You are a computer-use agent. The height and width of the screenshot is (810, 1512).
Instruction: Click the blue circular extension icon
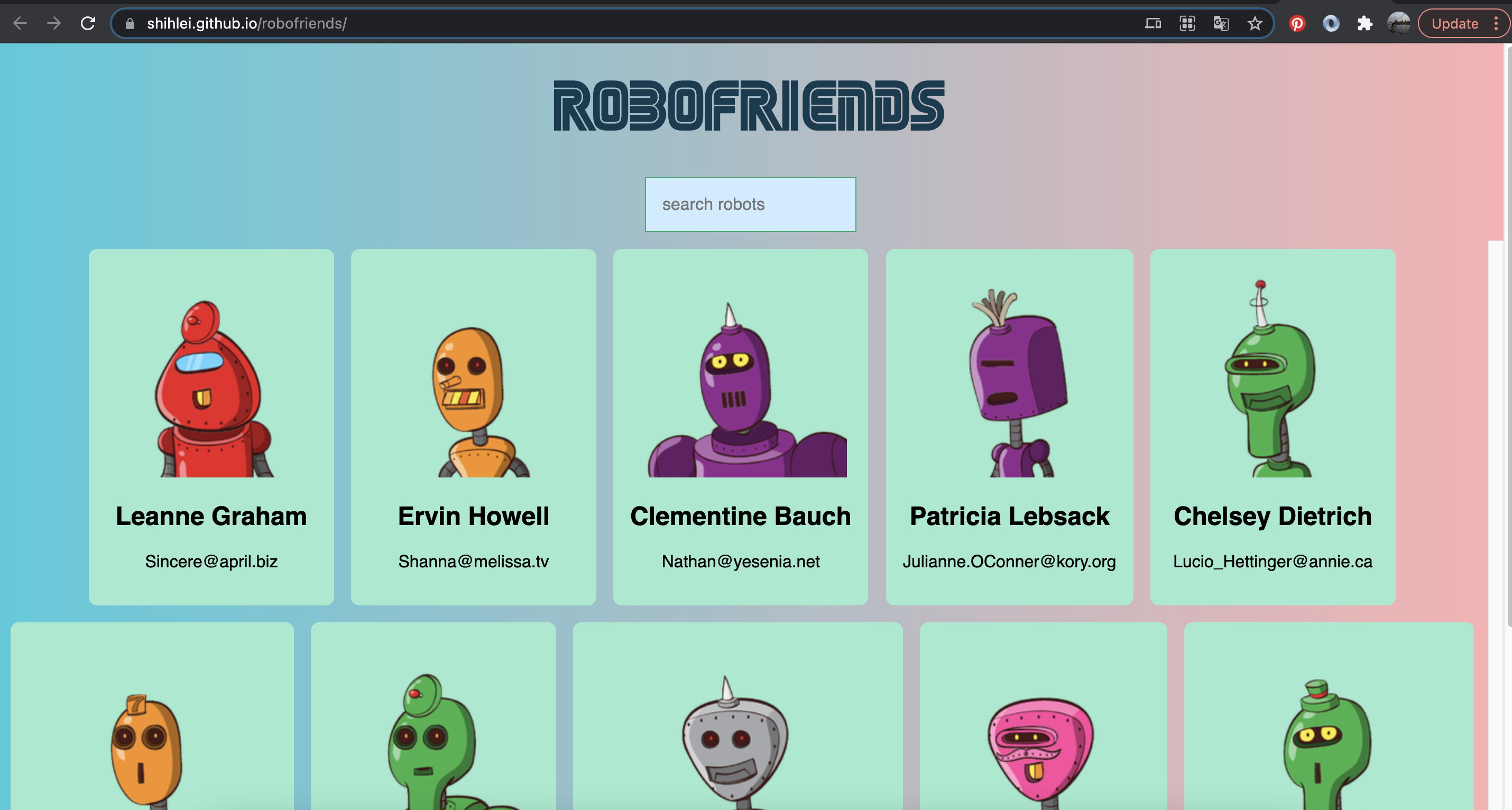click(x=1331, y=23)
